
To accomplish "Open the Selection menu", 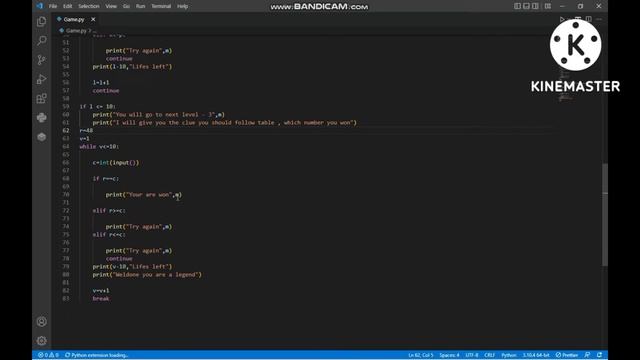I will click(89, 6).
